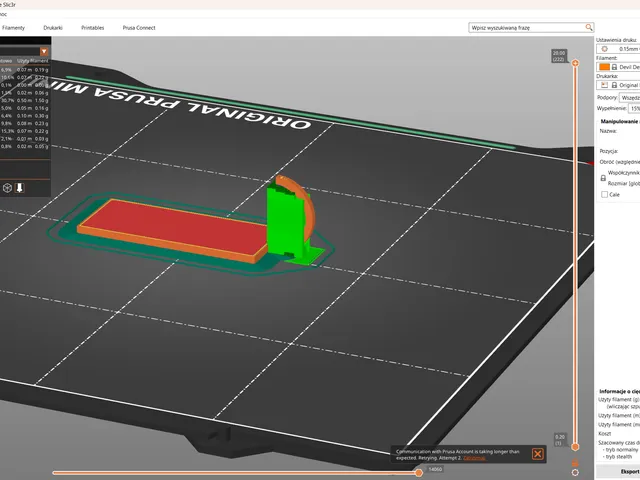Toggle the scale ratio lock icon
This screenshot has width=640, height=480.
[x=603, y=178]
